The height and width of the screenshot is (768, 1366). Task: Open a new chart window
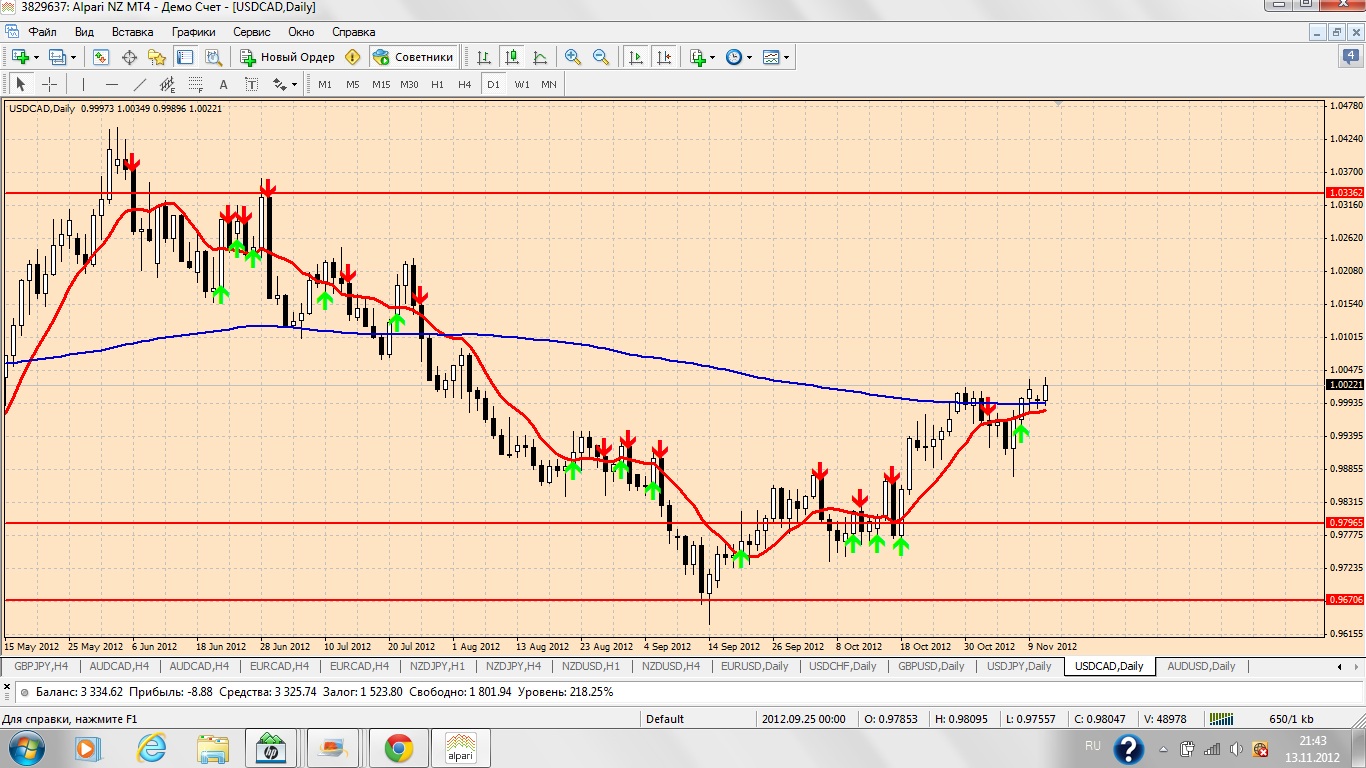pos(19,57)
